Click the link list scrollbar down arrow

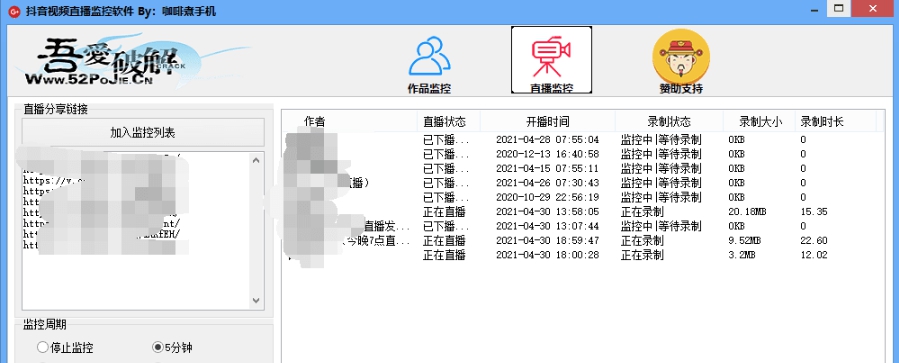coord(256,300)
